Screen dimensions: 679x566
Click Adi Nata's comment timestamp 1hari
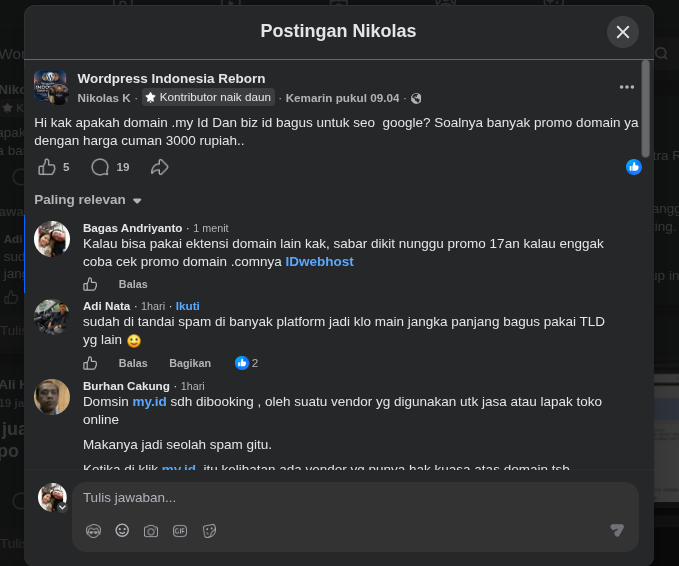pyautogui.click(x=153, y=306)
